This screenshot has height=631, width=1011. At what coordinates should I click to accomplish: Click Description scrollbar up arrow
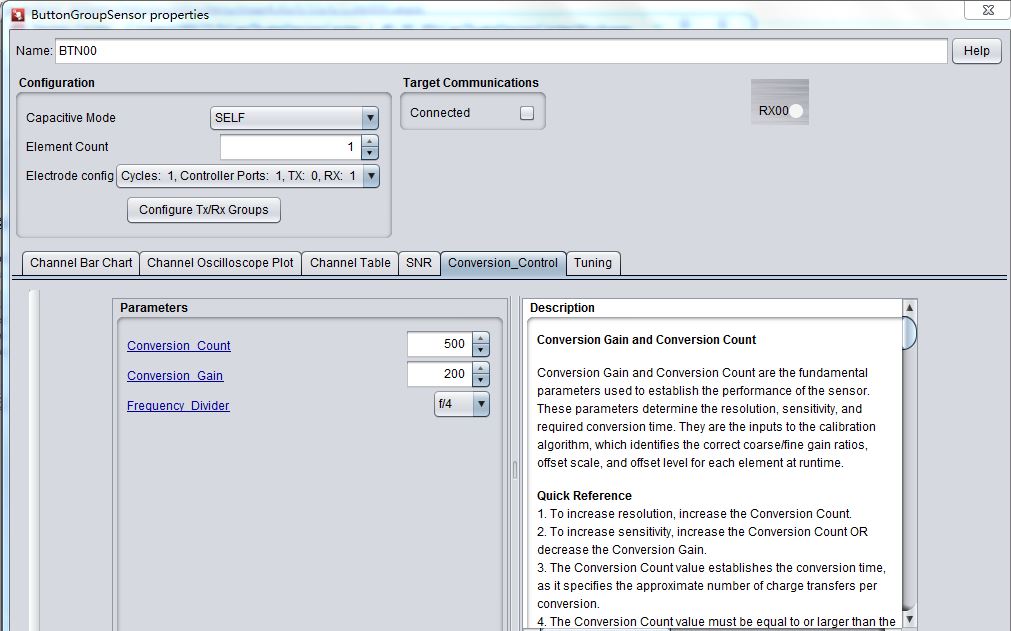(x=909, y=307)
